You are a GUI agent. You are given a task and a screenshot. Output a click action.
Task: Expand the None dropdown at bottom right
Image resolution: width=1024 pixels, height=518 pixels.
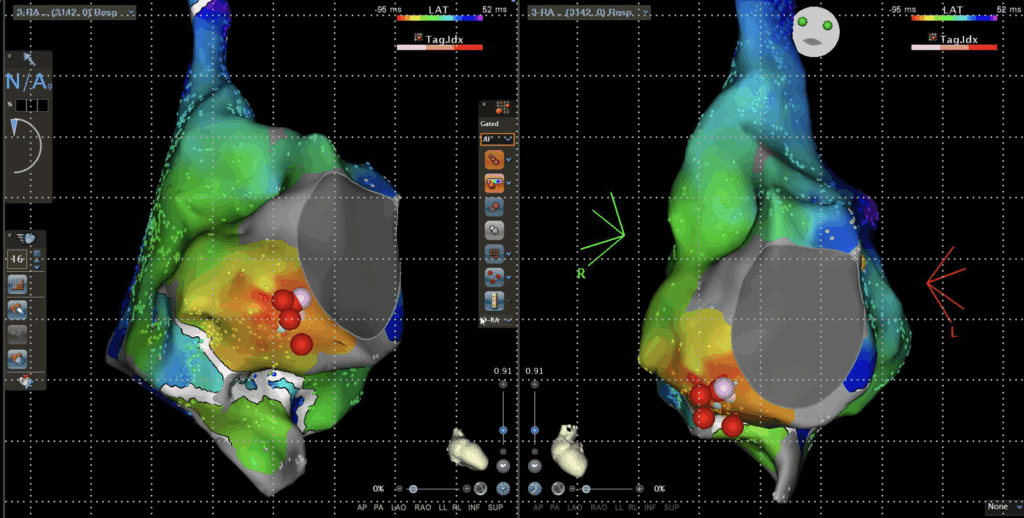(1003, 506)
